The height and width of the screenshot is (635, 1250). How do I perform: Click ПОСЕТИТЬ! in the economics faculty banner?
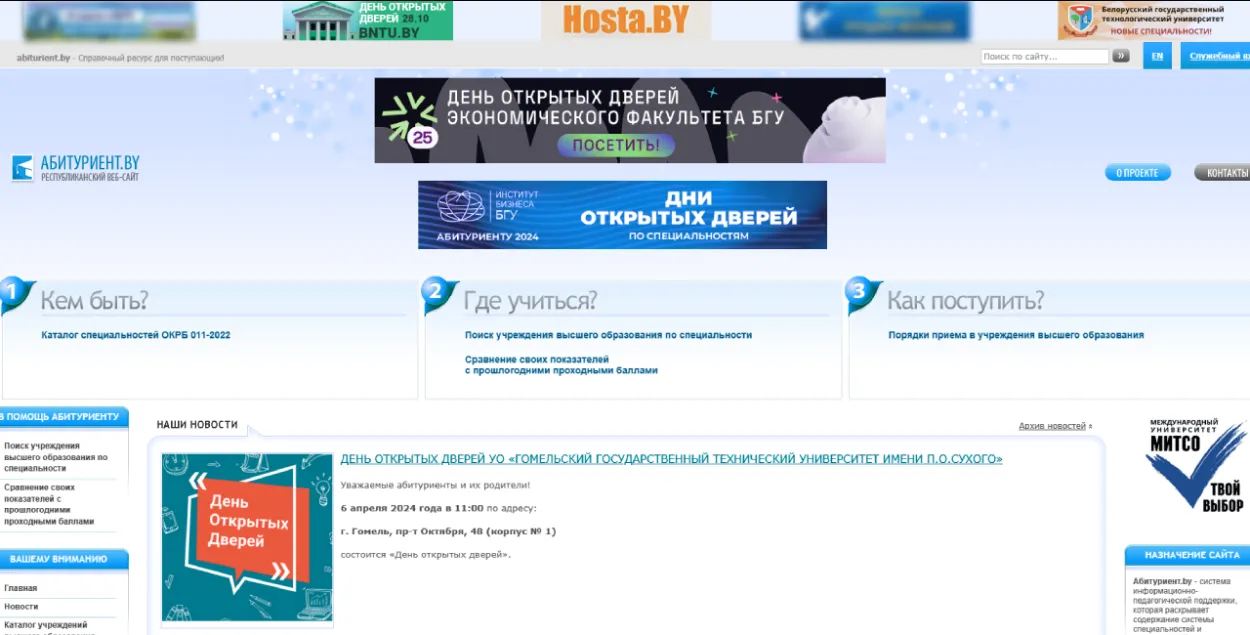click(616, 146)
